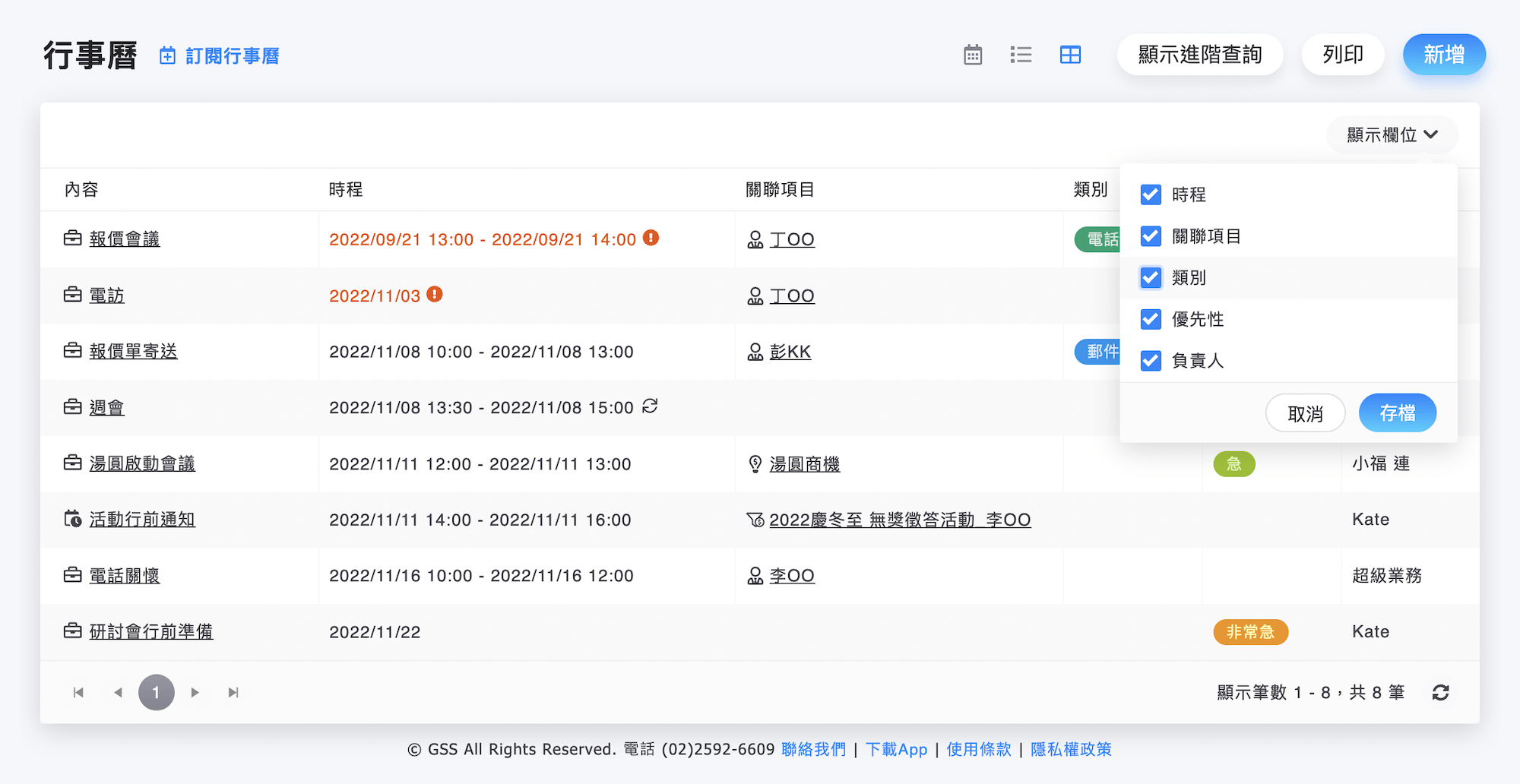1520x784 pixels.
Task: Click 取消 in the column panel
Action: 1305,413
